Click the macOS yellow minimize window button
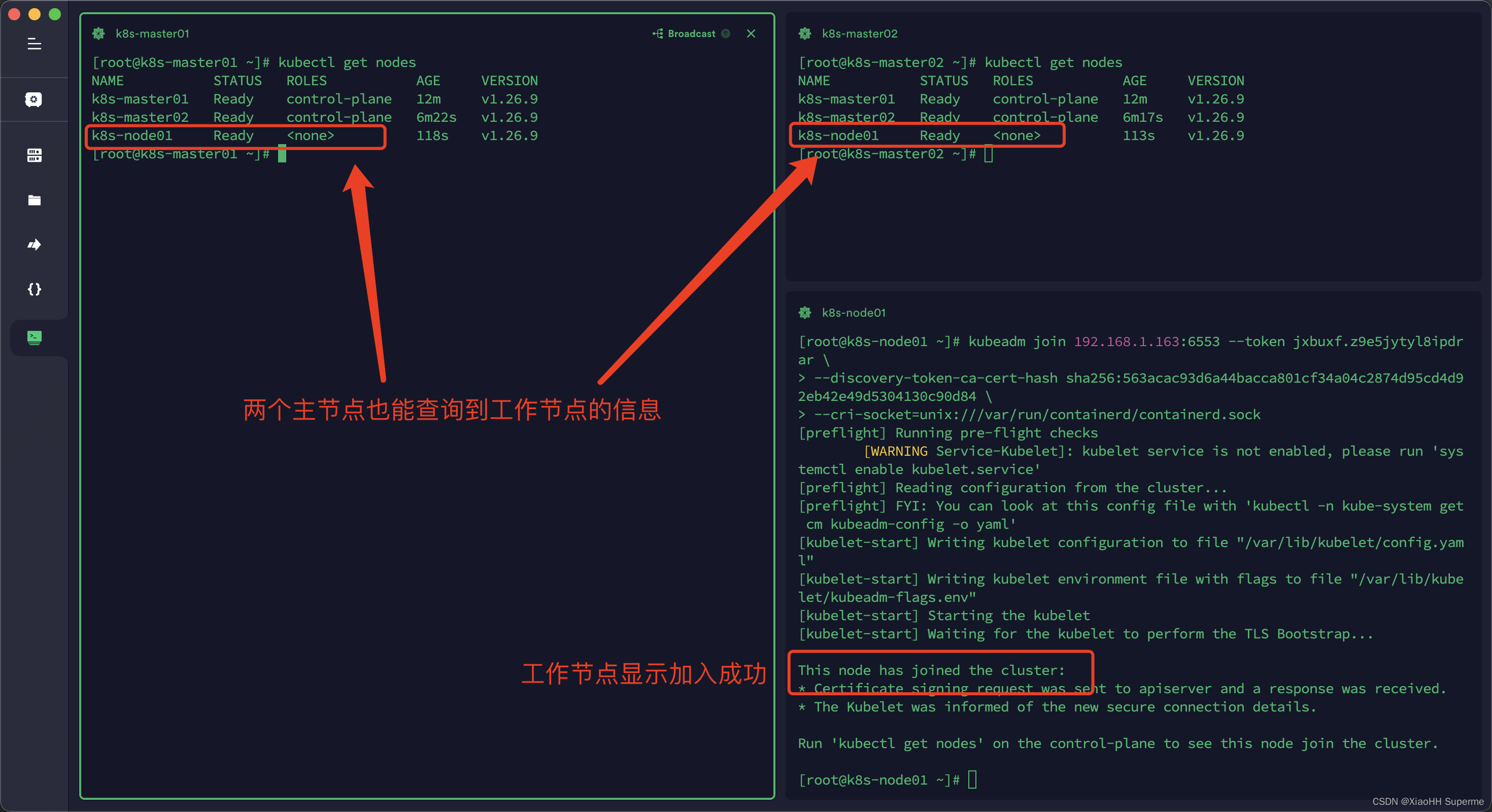1492x812 pixels. point(35,14)
